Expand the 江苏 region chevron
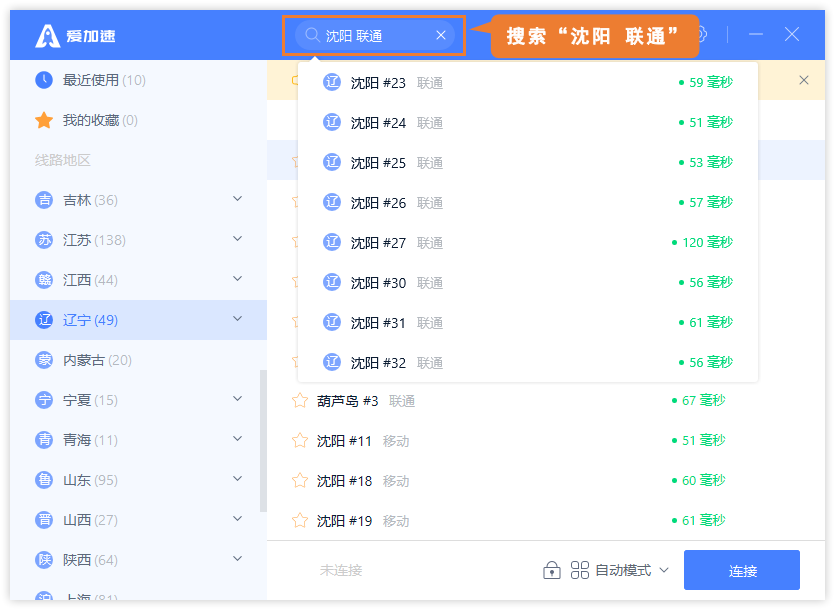 tap(238, 239)
